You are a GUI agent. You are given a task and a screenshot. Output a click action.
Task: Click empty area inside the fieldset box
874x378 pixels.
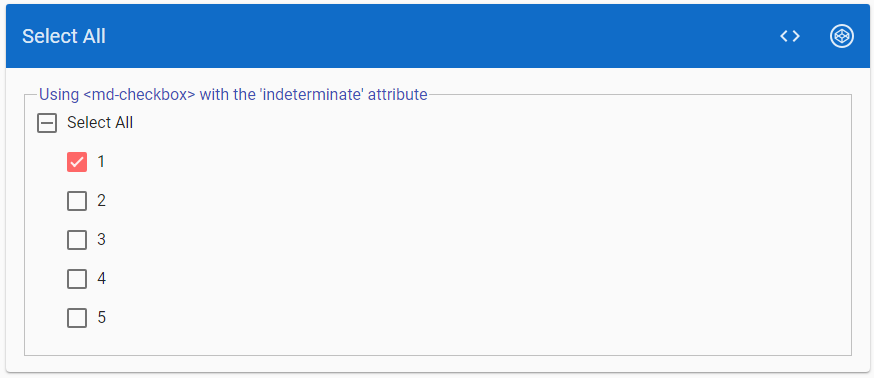click(x=474, y=234)
